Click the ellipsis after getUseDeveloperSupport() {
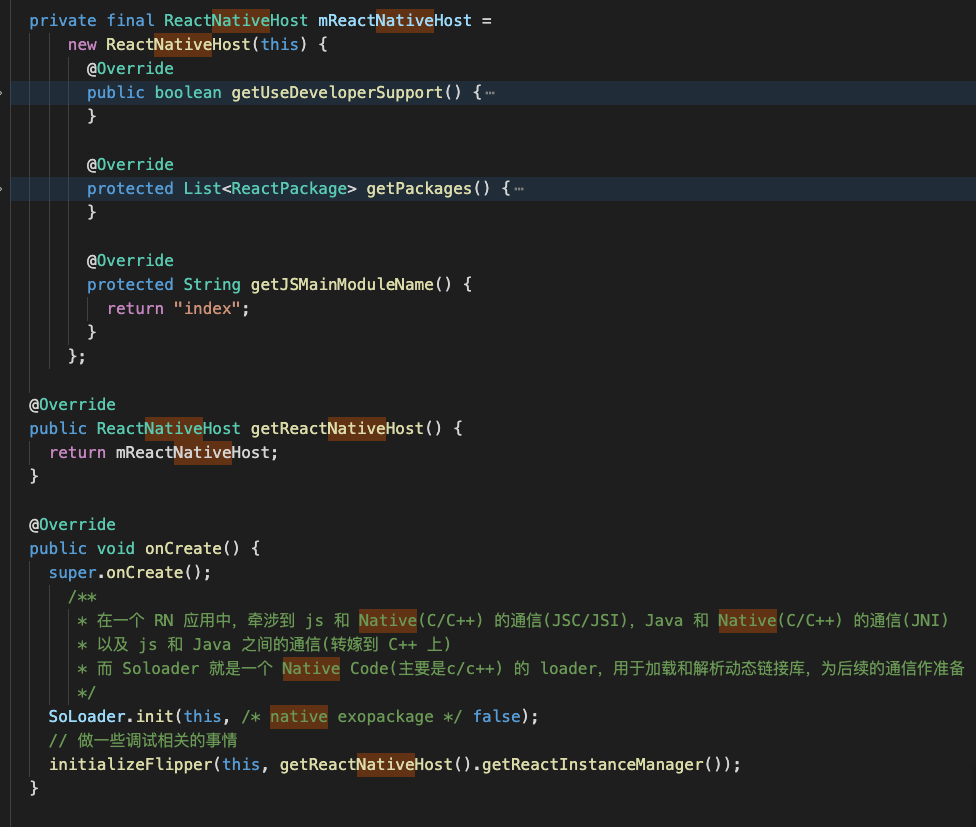976x827 pixels. (490, 93)
